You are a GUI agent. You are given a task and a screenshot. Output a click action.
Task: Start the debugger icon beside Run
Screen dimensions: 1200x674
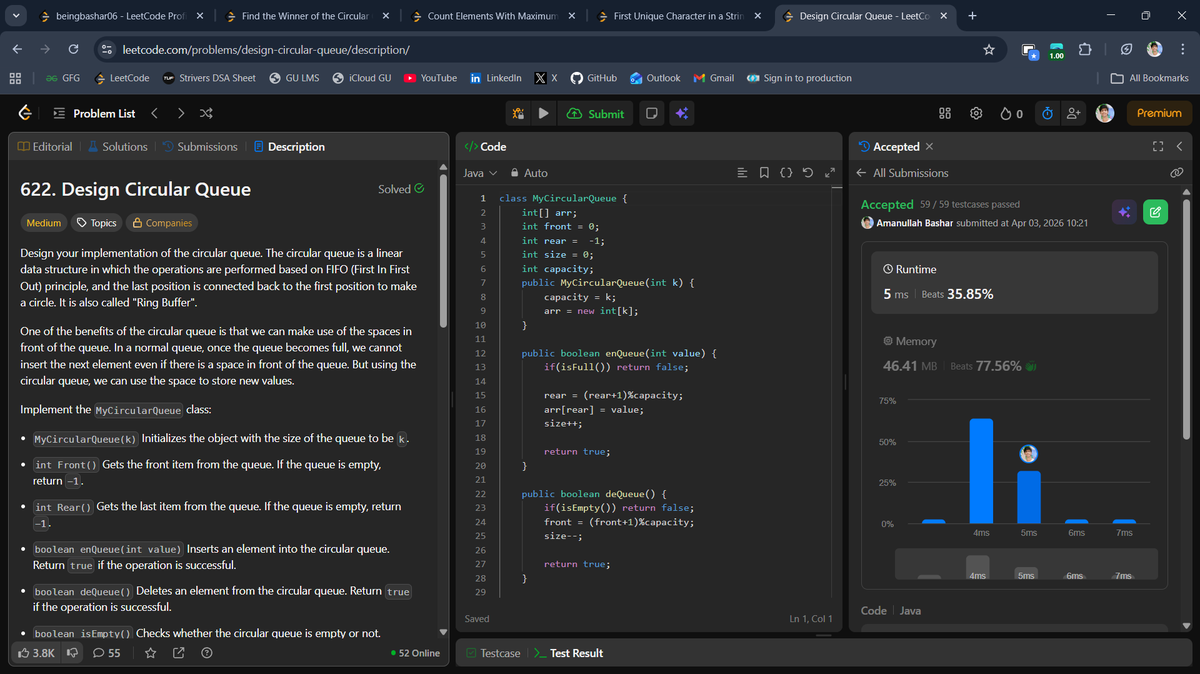pos(519,114)
